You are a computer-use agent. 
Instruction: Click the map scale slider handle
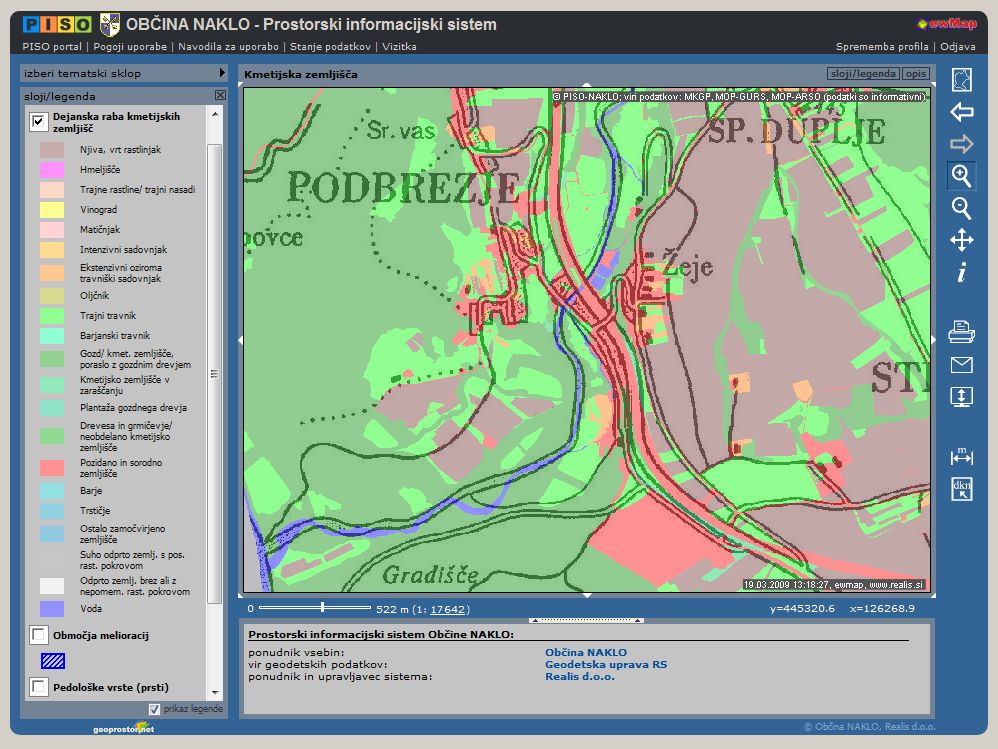[322, 607]
